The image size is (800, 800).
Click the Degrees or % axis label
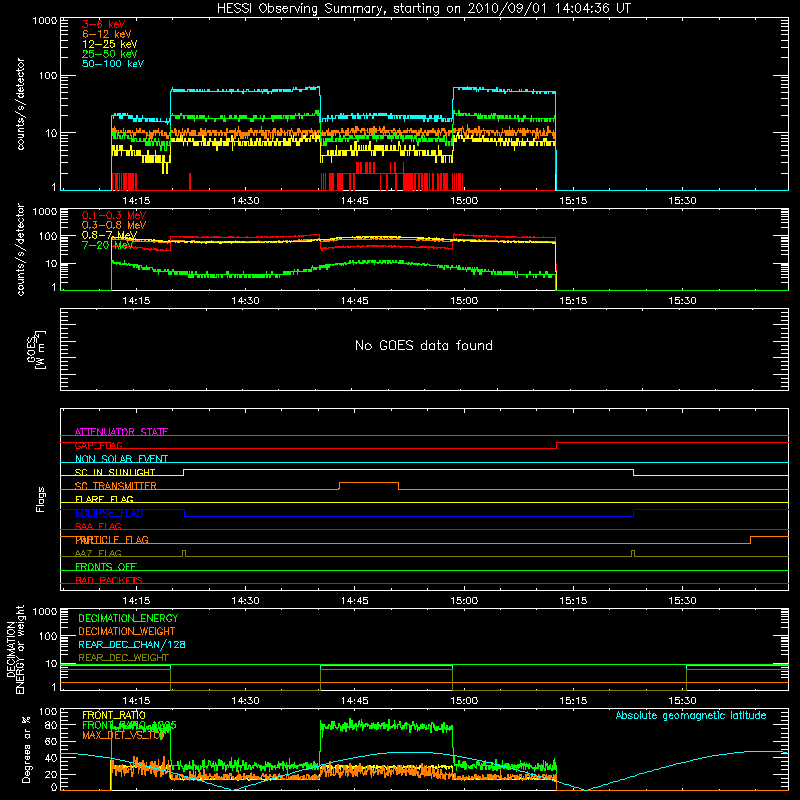26,749
